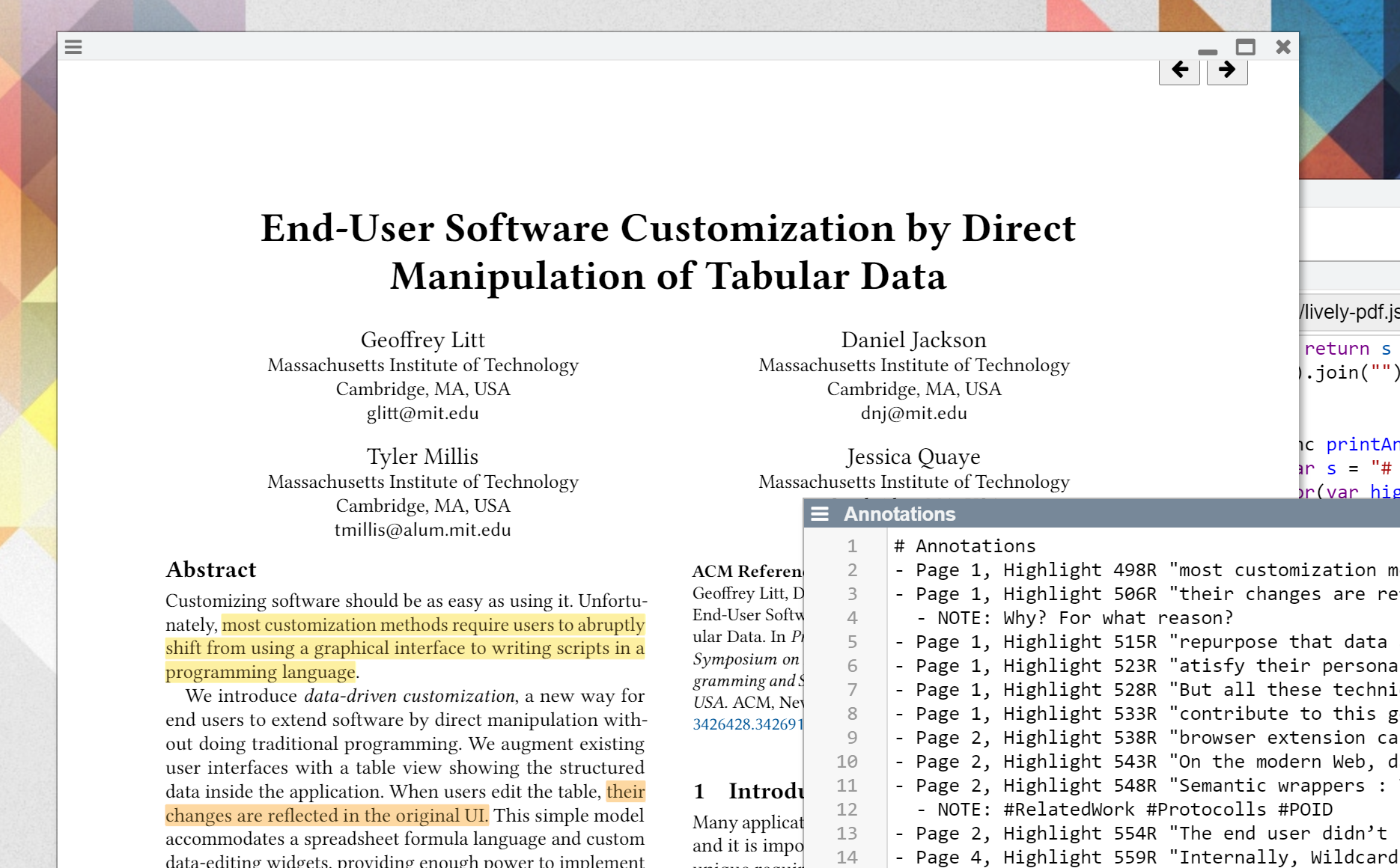Click the "# Annotations" heading on line 1

pyautogui.click(x=966, y=546)
